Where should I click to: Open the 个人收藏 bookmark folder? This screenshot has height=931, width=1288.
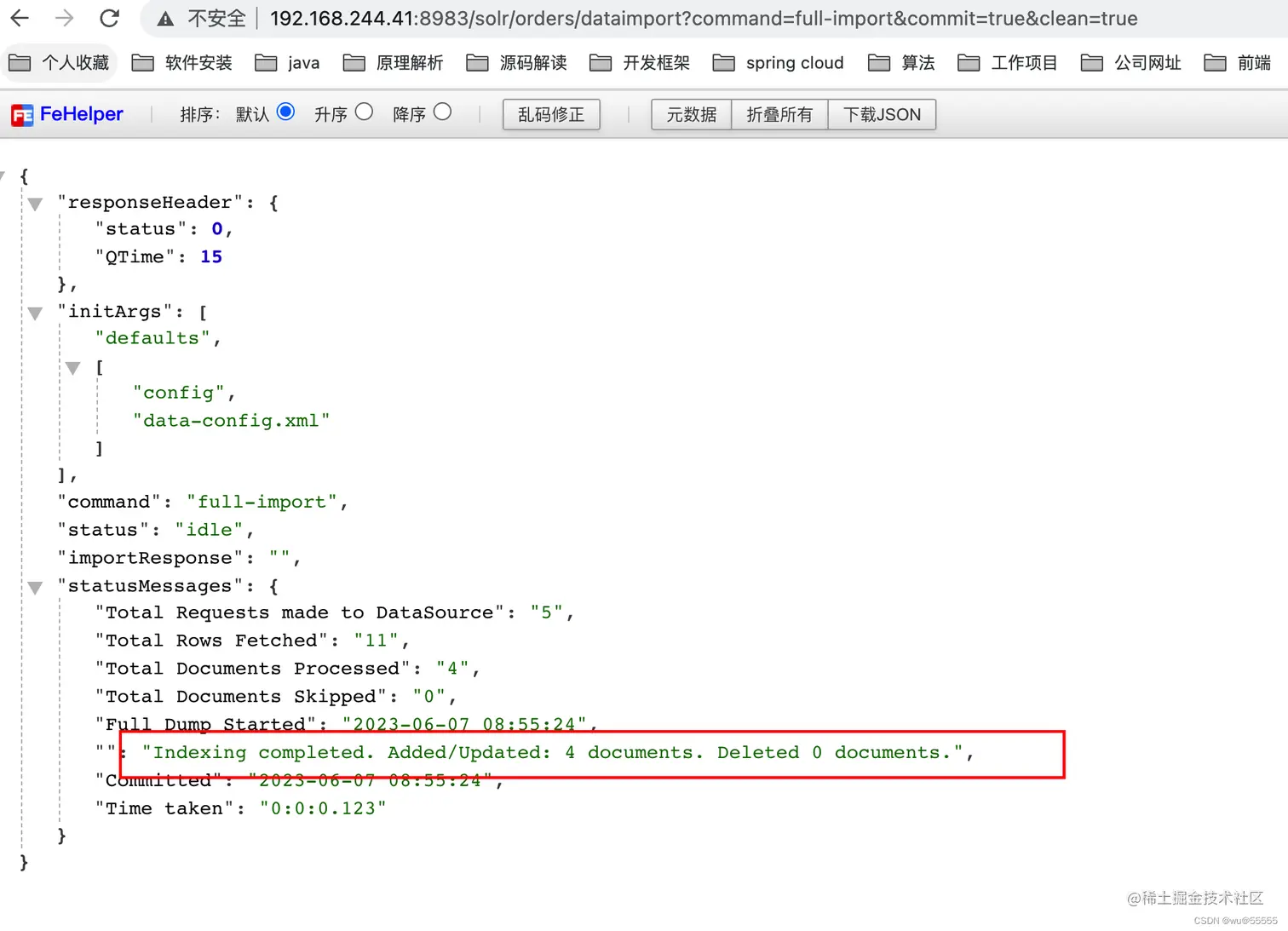(59, 63)
